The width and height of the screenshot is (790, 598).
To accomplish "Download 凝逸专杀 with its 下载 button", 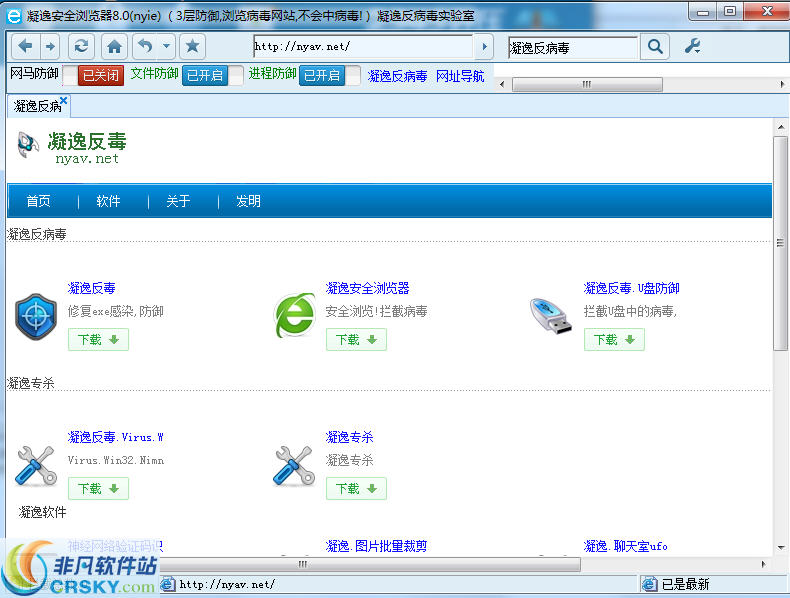I will point(356,489).
